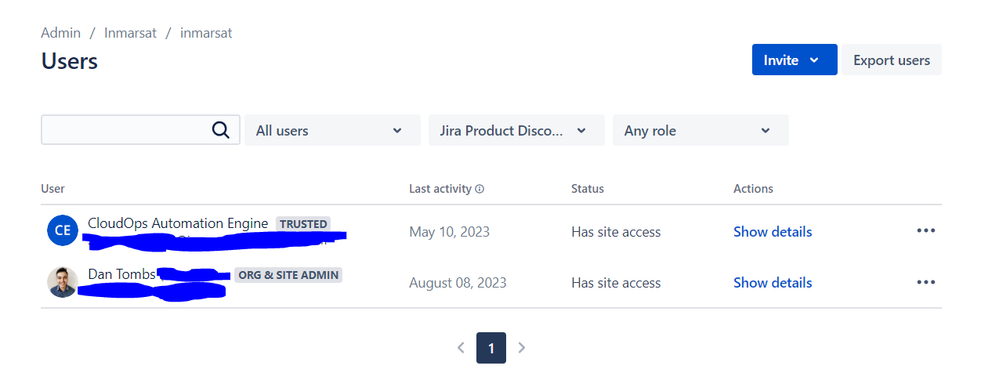This screenshot has width=999, height=391.
Task: Click into the user search field
Action: [127, 130]
